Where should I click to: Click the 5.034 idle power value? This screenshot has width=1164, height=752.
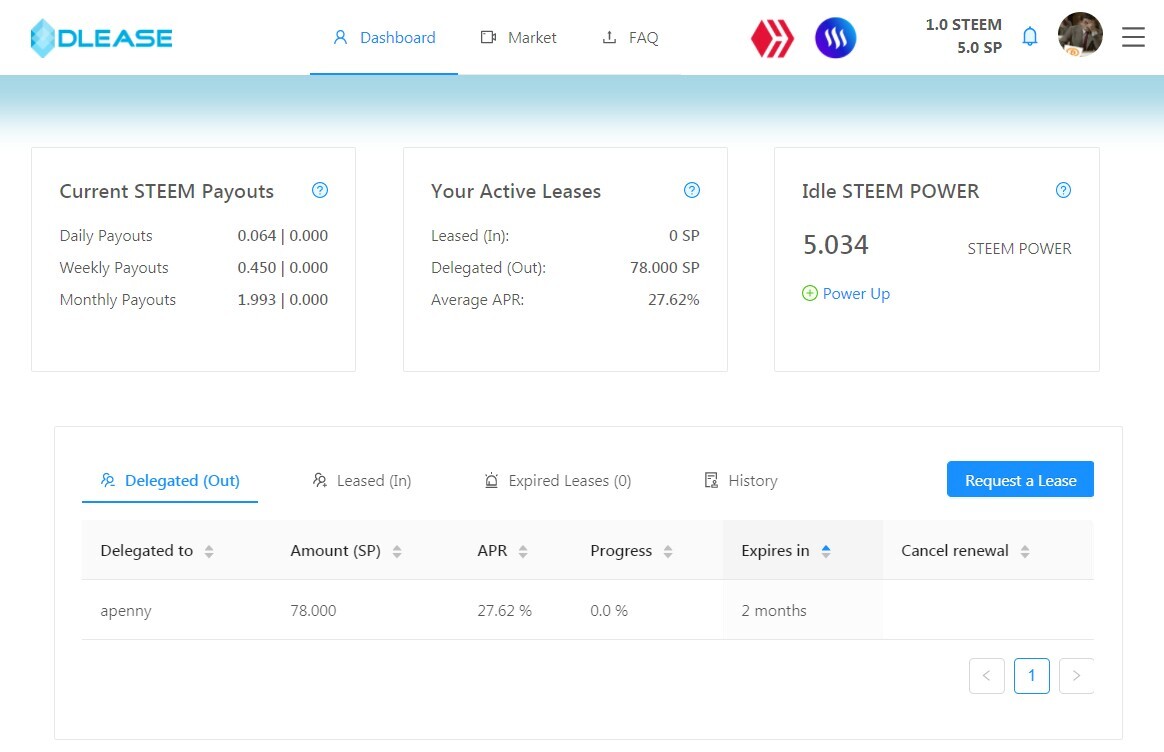(835, 245)
